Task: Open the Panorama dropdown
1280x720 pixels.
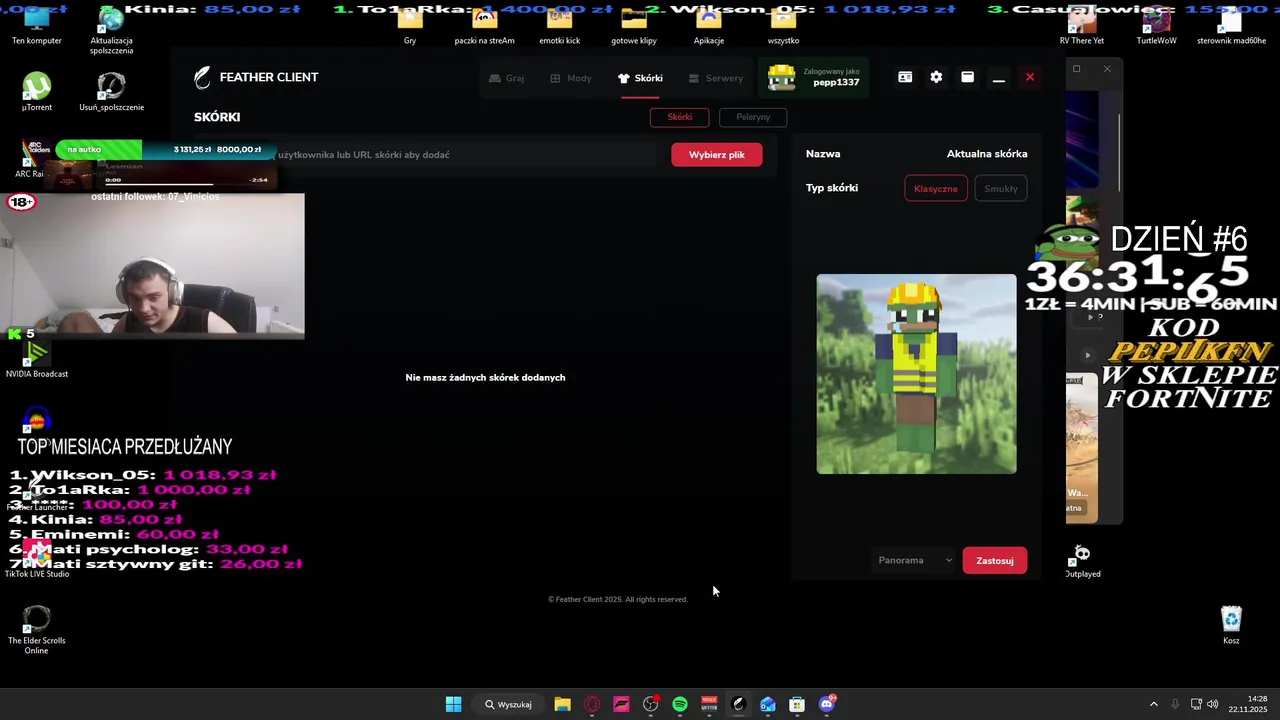Action: pyautogui.click(x=915, y=561)
